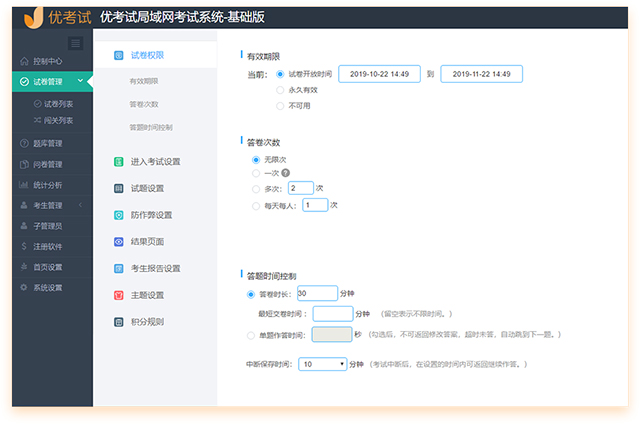
Task: Expand the 考生管理 sidebar menu
Action: (x=52, y=206)
